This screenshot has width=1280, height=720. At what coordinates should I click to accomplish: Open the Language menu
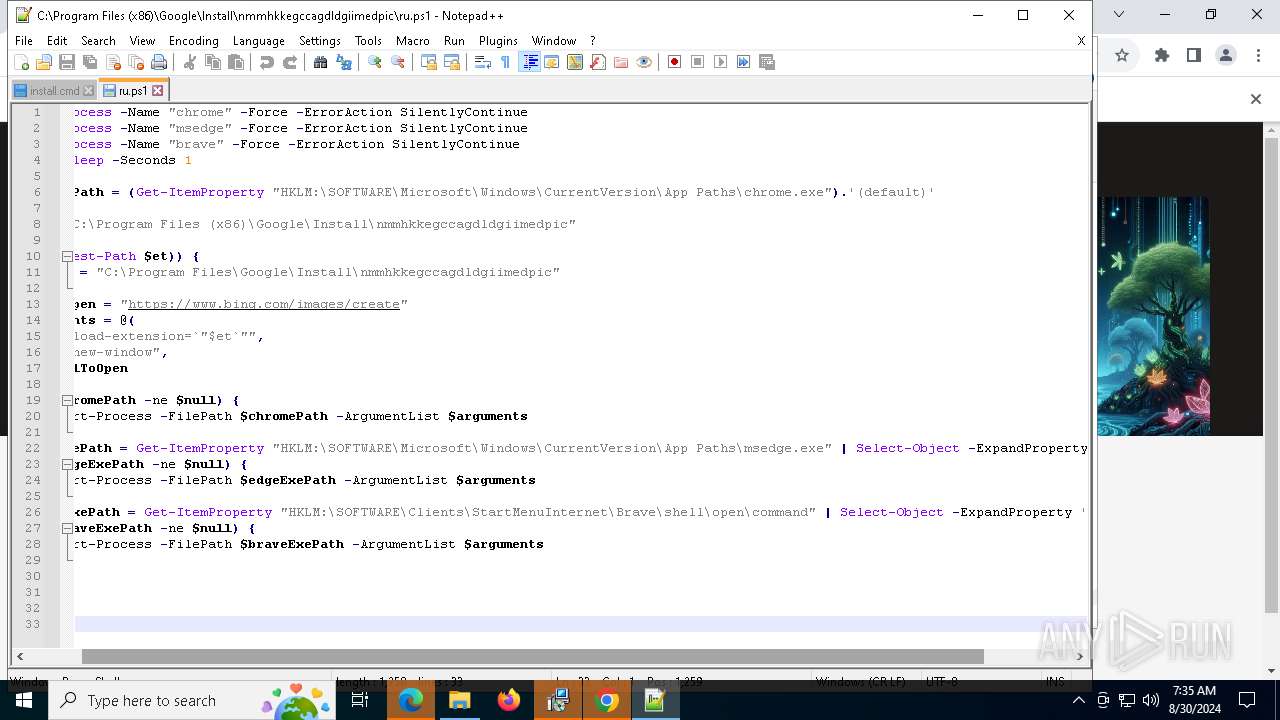(258, 41)
